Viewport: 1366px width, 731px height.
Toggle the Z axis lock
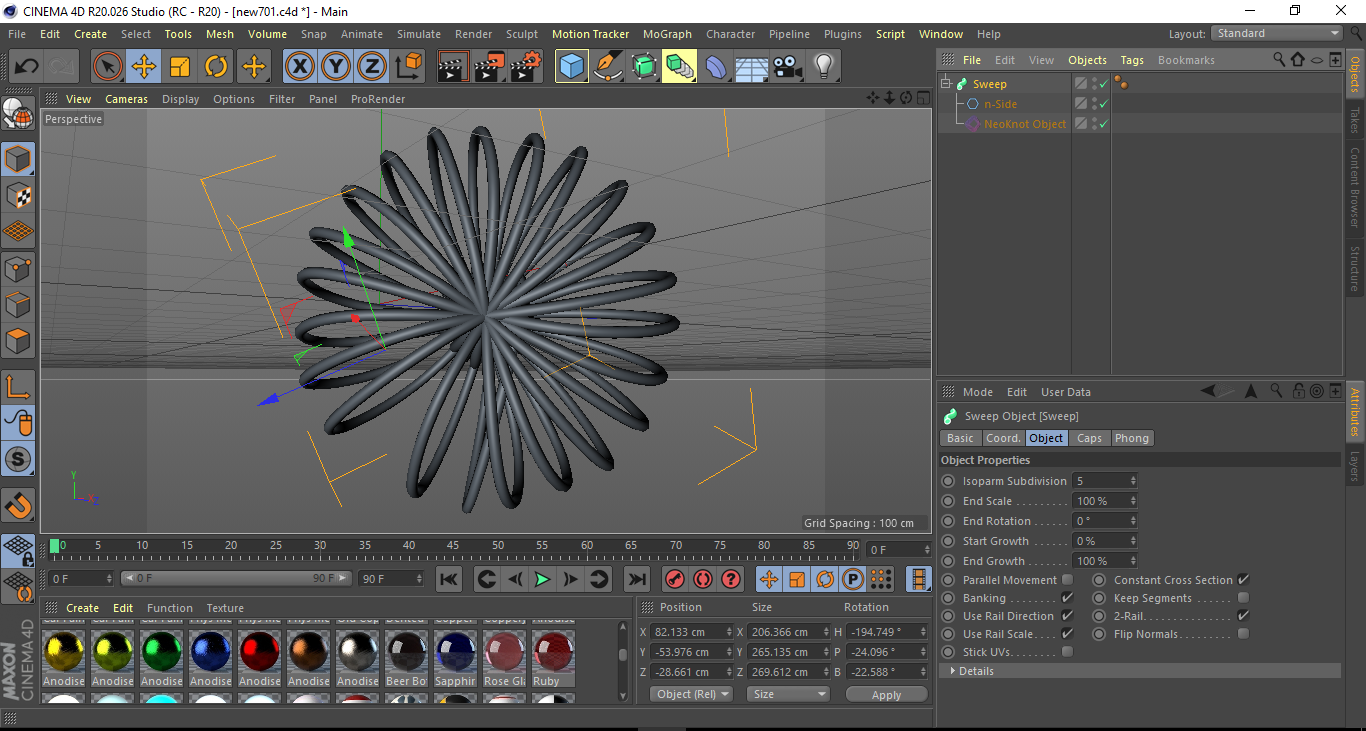click(x=371, y=67)
